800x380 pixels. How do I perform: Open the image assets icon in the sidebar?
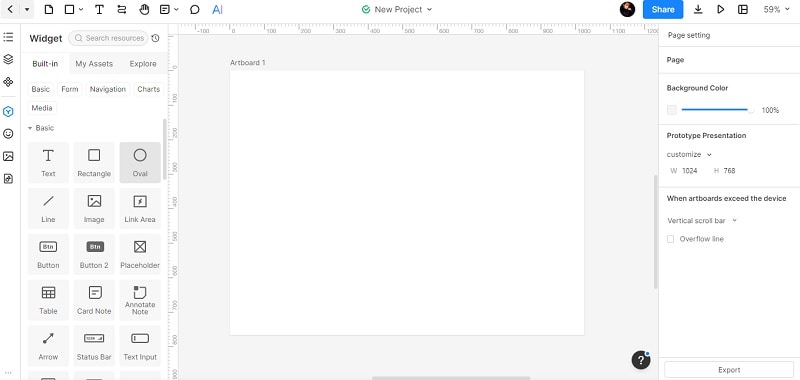[x=8, y=156]
